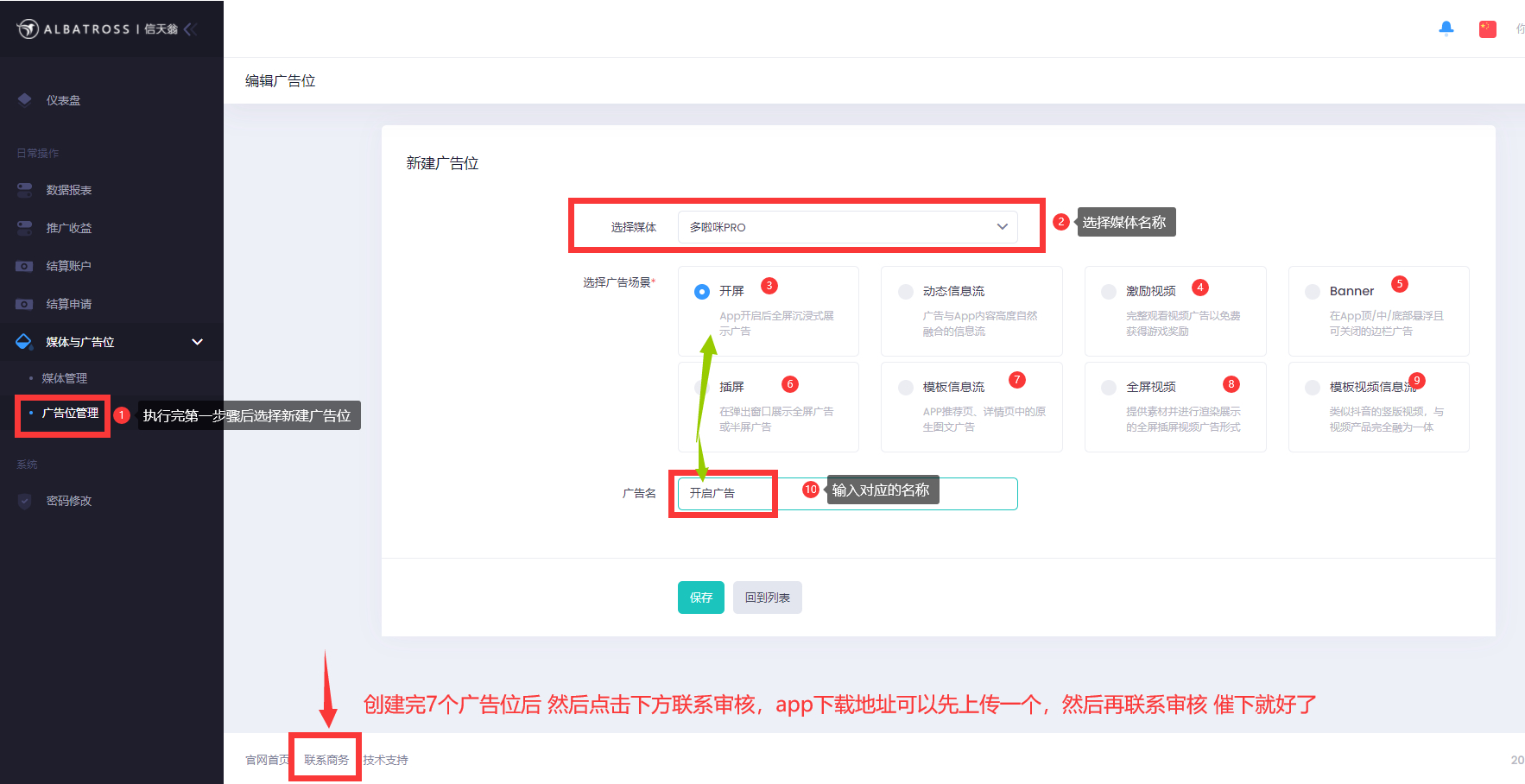1525x784 pixels.
Task: Open 推广收益 via its sidebar icon
Action: [25, 227]
